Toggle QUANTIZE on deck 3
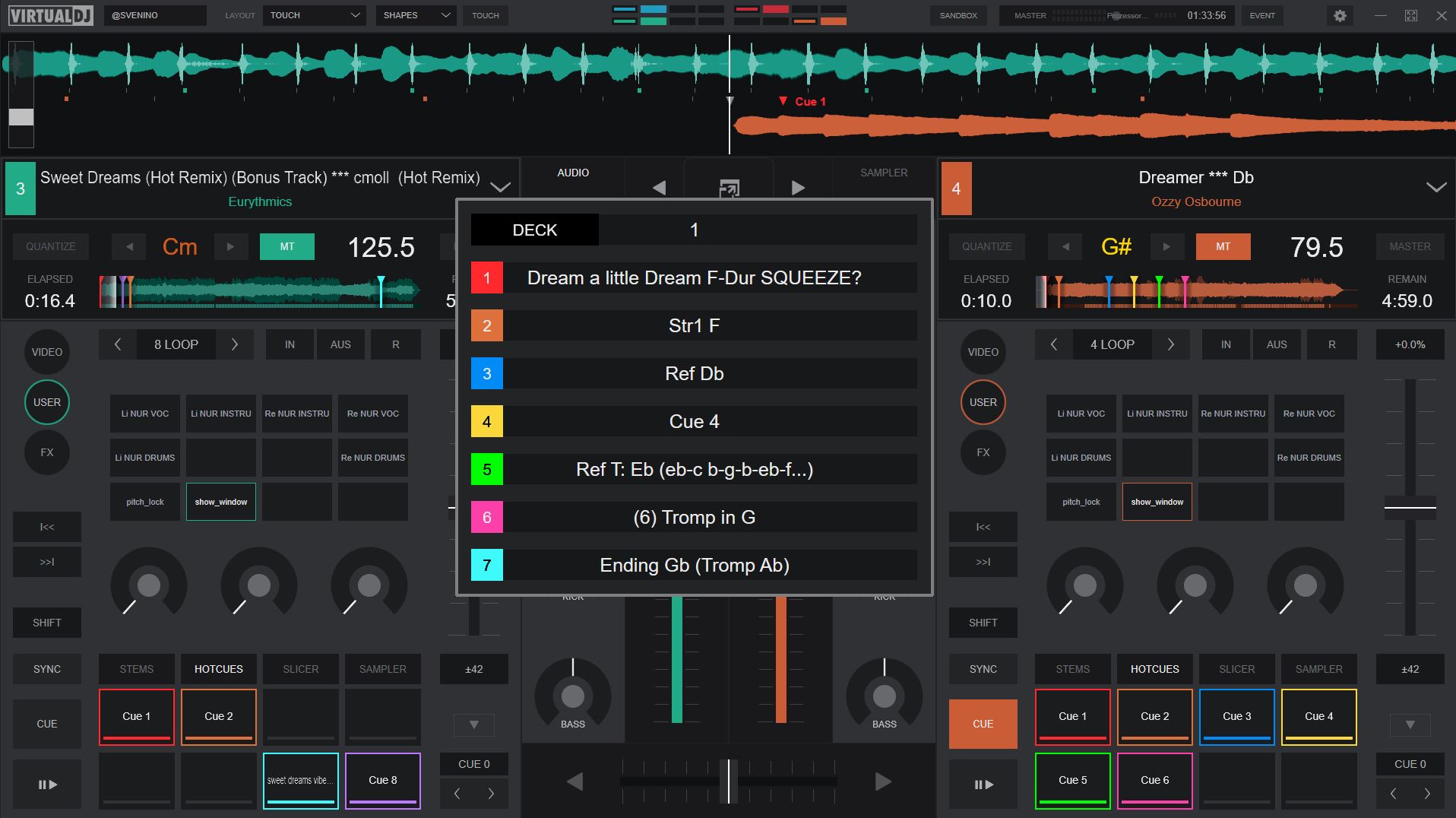Image resolution: width=1456 pixels, height=818 pixels. tap(51, 246)
